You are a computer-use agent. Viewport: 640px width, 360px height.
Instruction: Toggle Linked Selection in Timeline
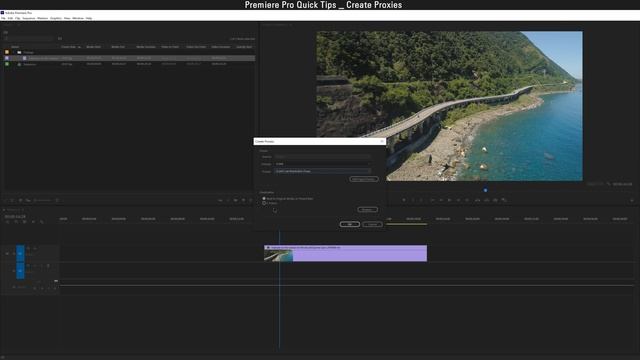point(24,222)
